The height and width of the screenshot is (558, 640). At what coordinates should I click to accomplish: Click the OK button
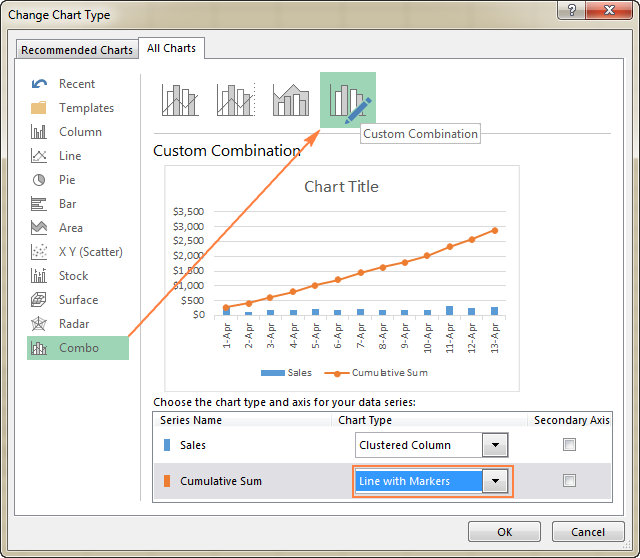(505, 532)
